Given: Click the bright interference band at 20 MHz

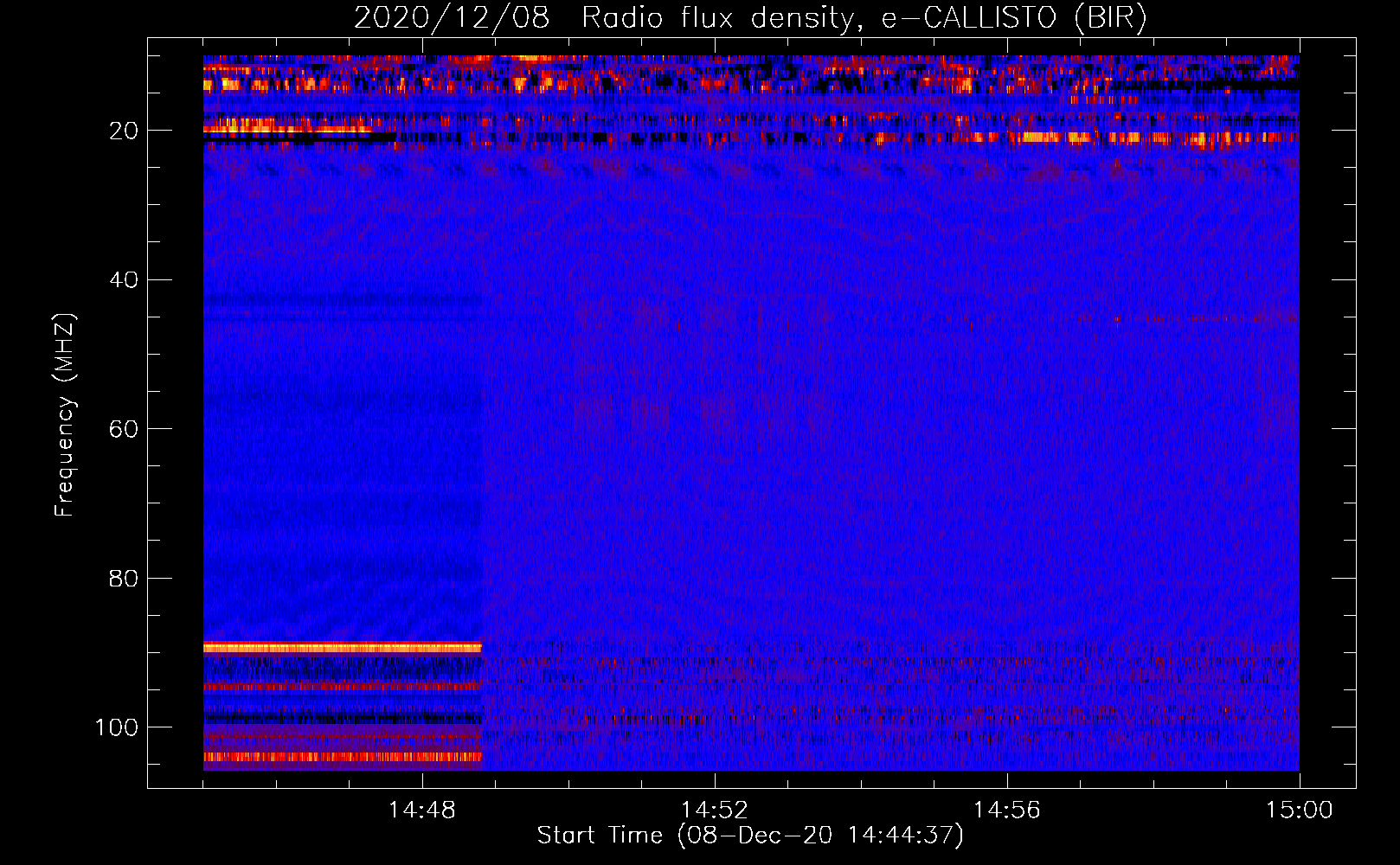Looking at the screenshot, I should coord(287,129).
